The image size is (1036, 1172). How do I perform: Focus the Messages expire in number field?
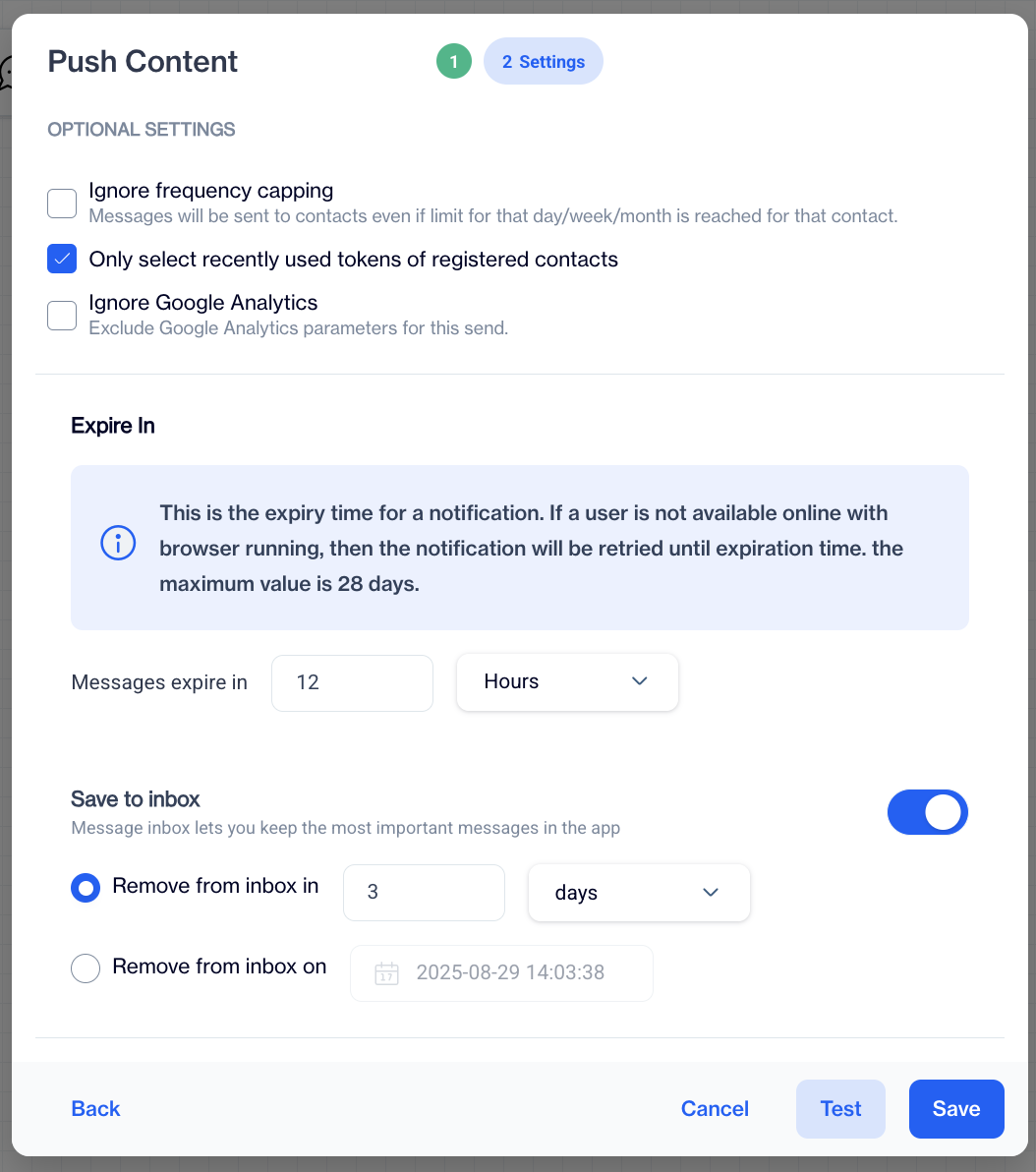[352, 682]
